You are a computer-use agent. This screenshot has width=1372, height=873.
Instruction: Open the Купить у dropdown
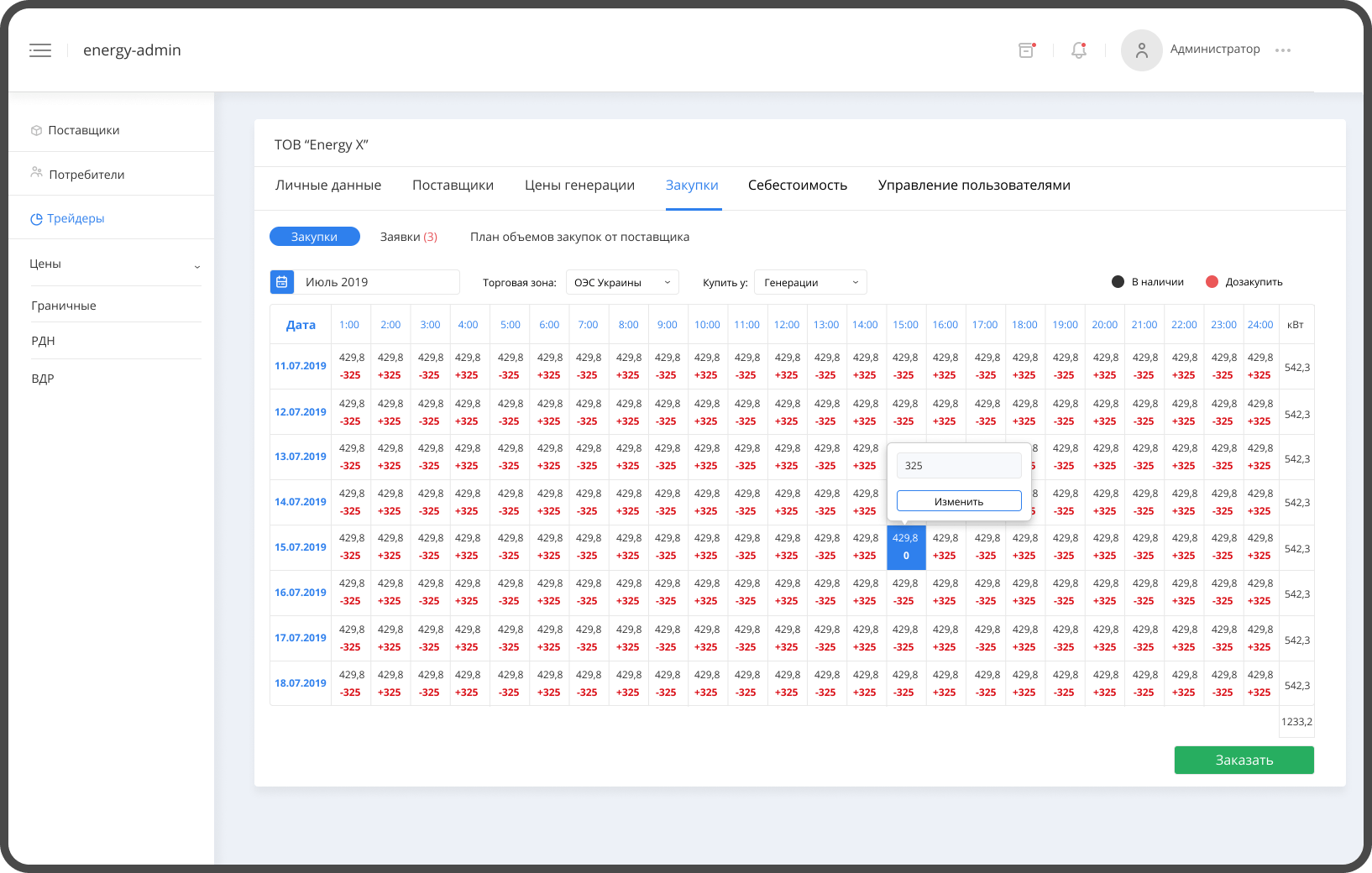click(x=810, y=282)
